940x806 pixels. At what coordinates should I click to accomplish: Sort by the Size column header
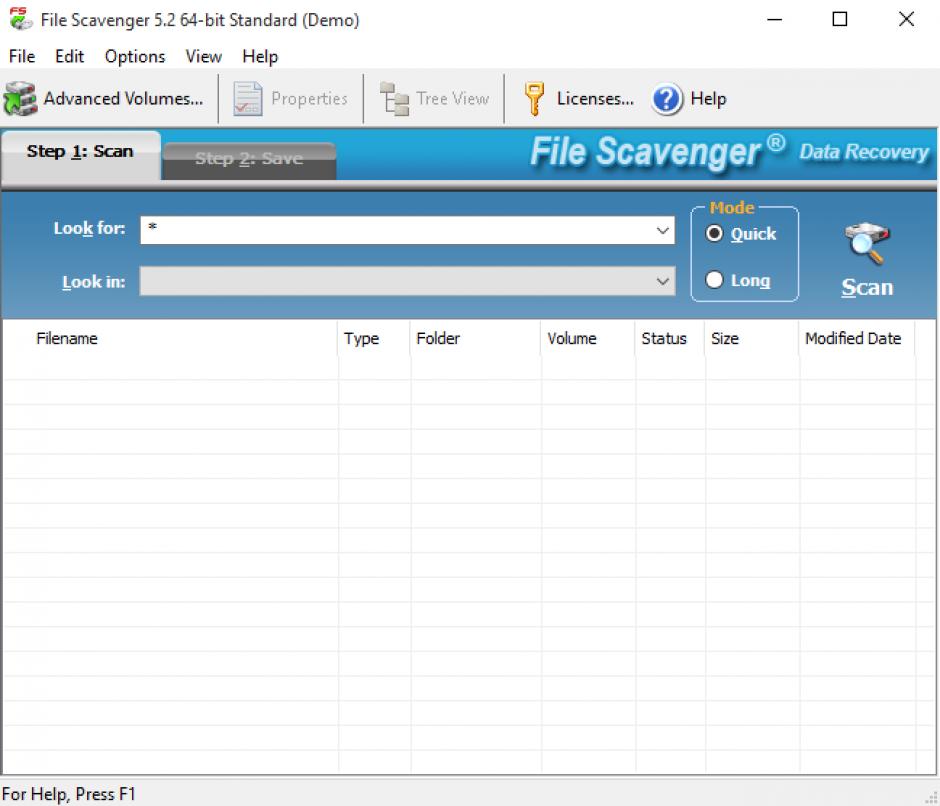tap(752, 339)
